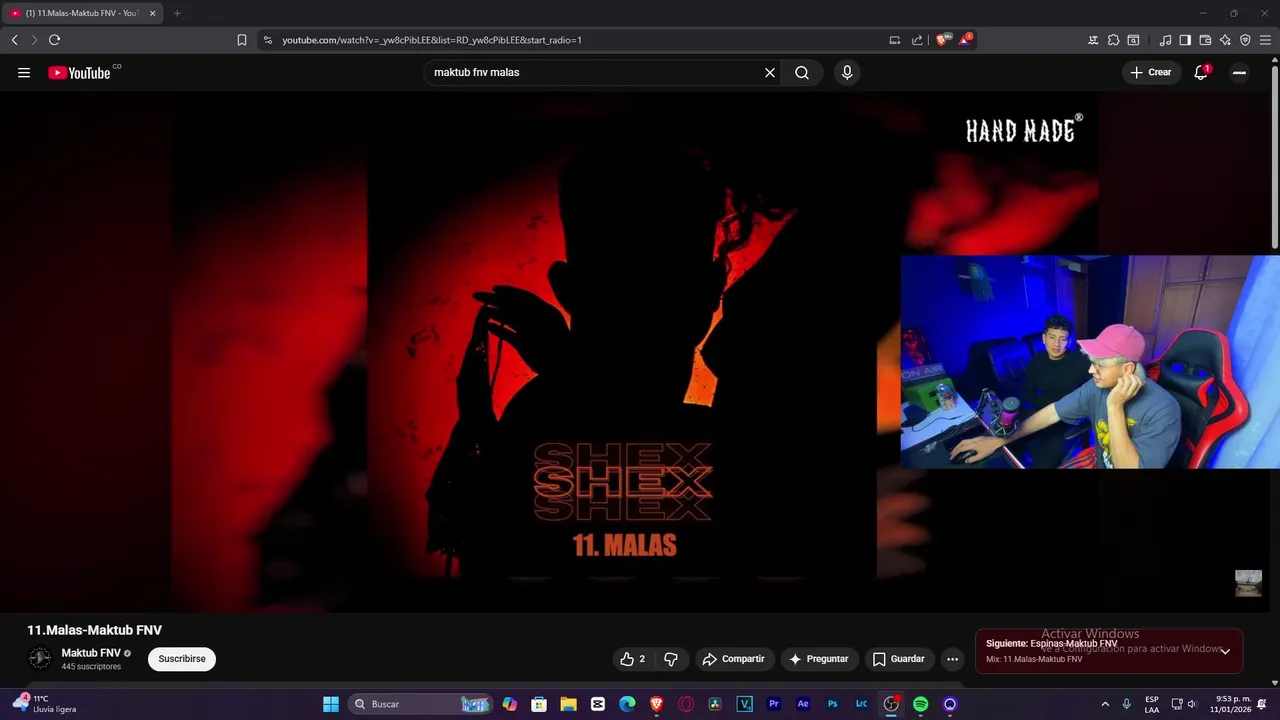Screen dimensions: 1280x720
Task: Open the ESP LAA language switcher
Action: [1152, 704]
